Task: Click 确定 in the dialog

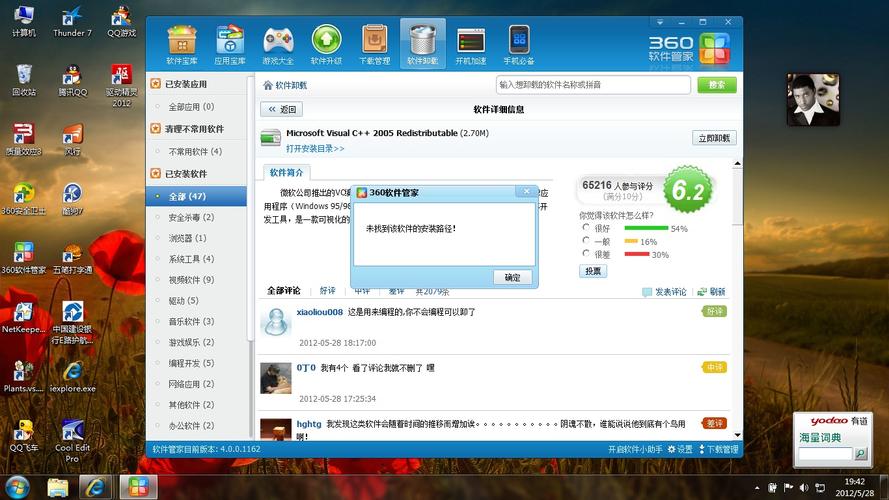Action: (512, 277)
